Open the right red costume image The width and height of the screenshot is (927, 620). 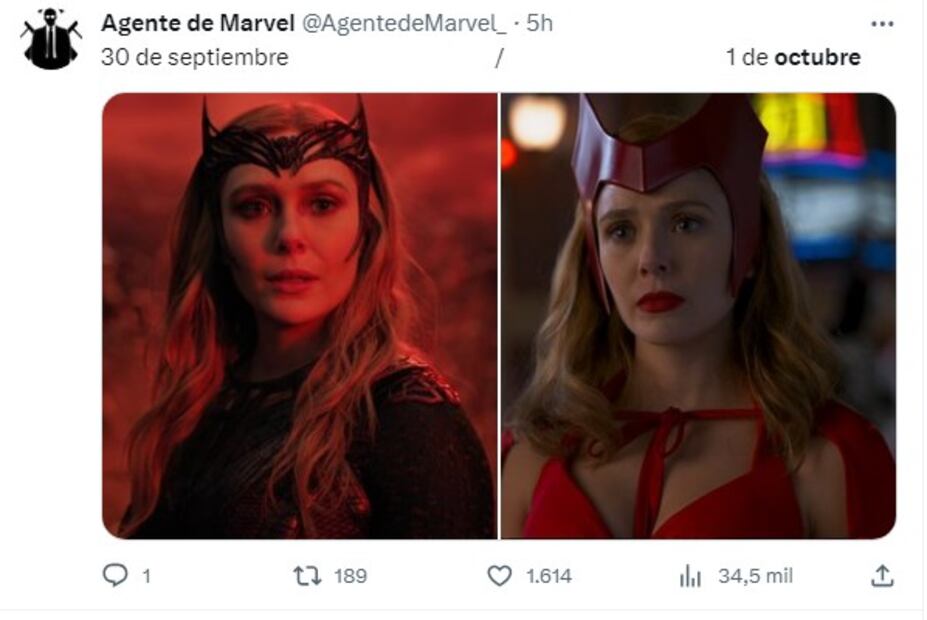pos(697,316)
